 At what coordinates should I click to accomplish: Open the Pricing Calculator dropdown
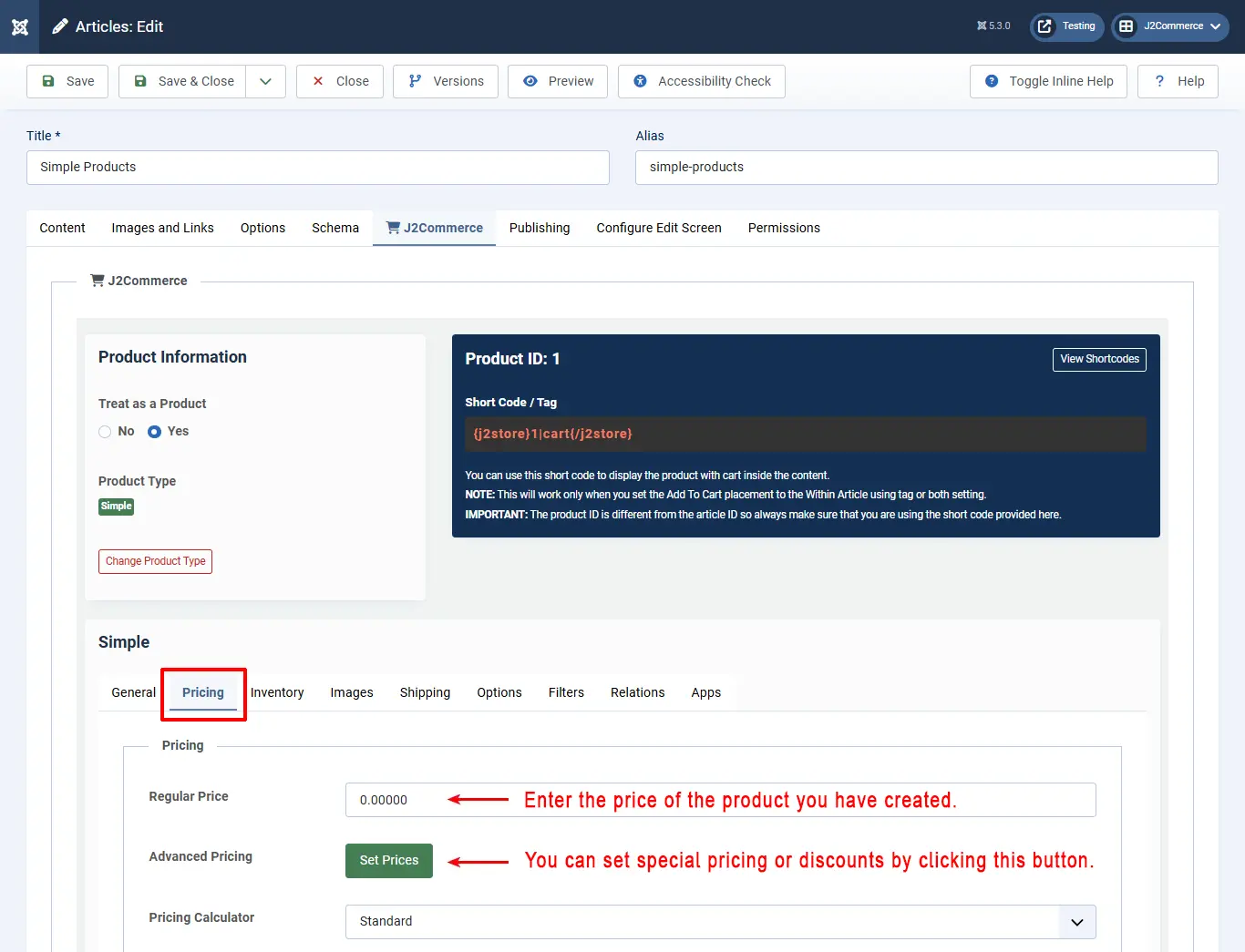tap(720, 921)
